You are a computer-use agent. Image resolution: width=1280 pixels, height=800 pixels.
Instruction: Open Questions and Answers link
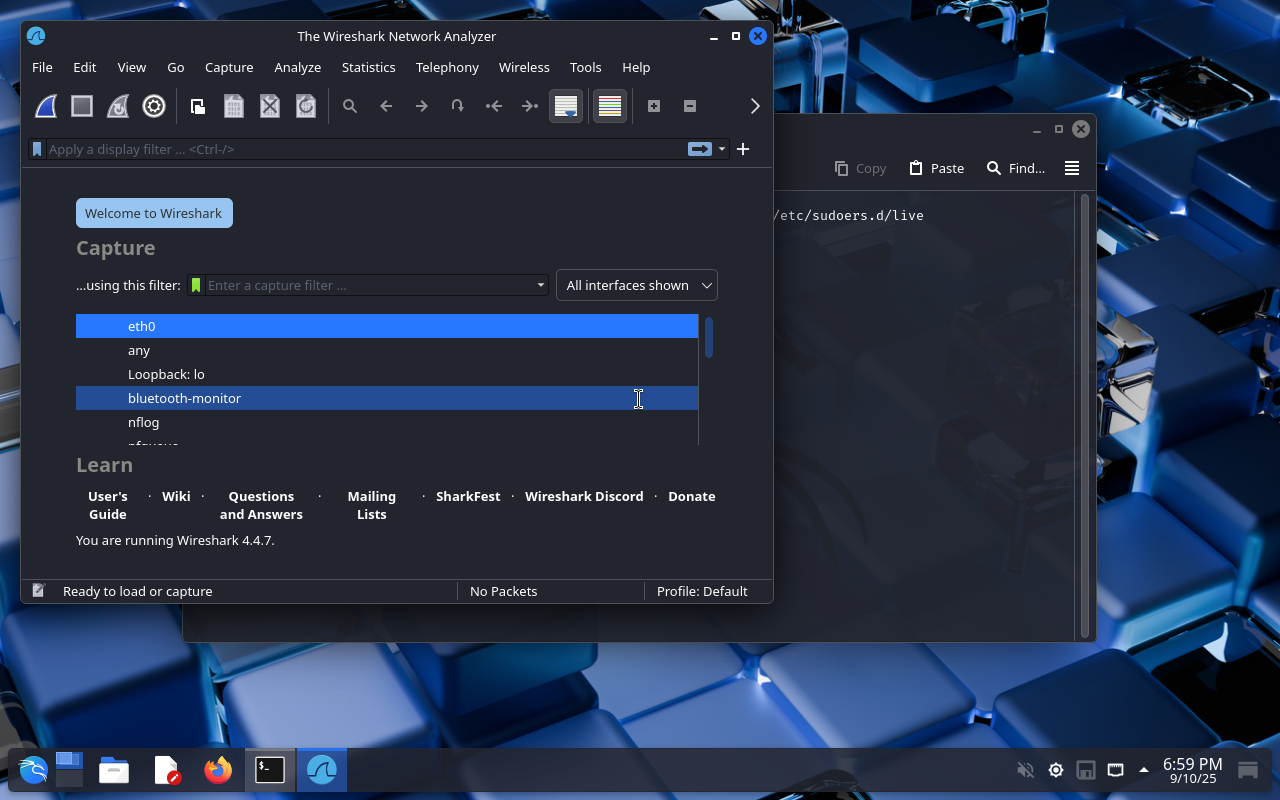261,505
